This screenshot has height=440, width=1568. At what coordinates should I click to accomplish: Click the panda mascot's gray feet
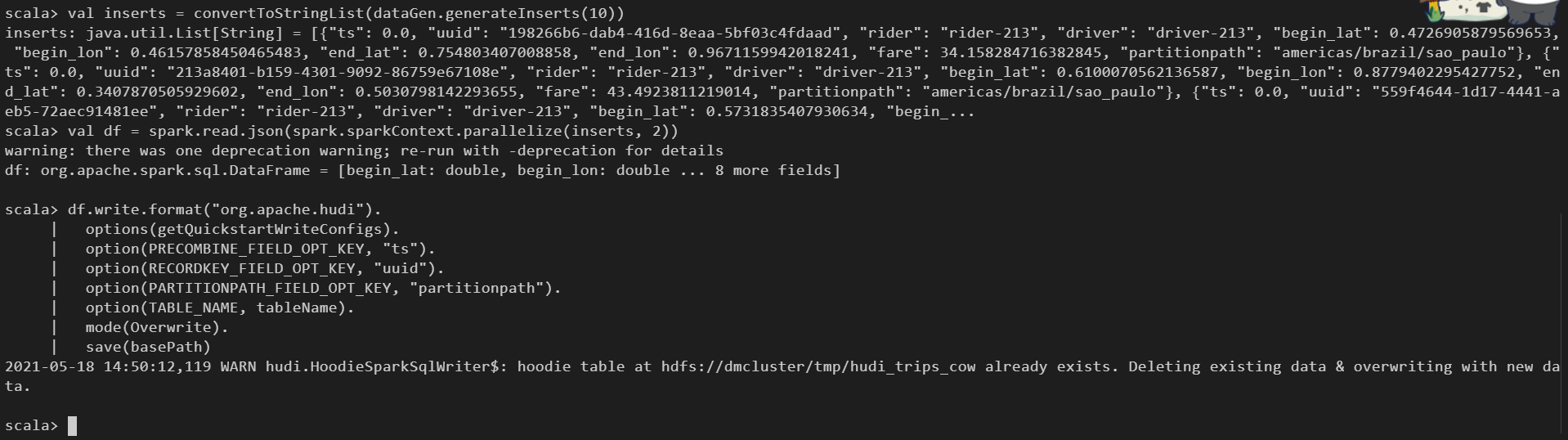(1531, 17)
